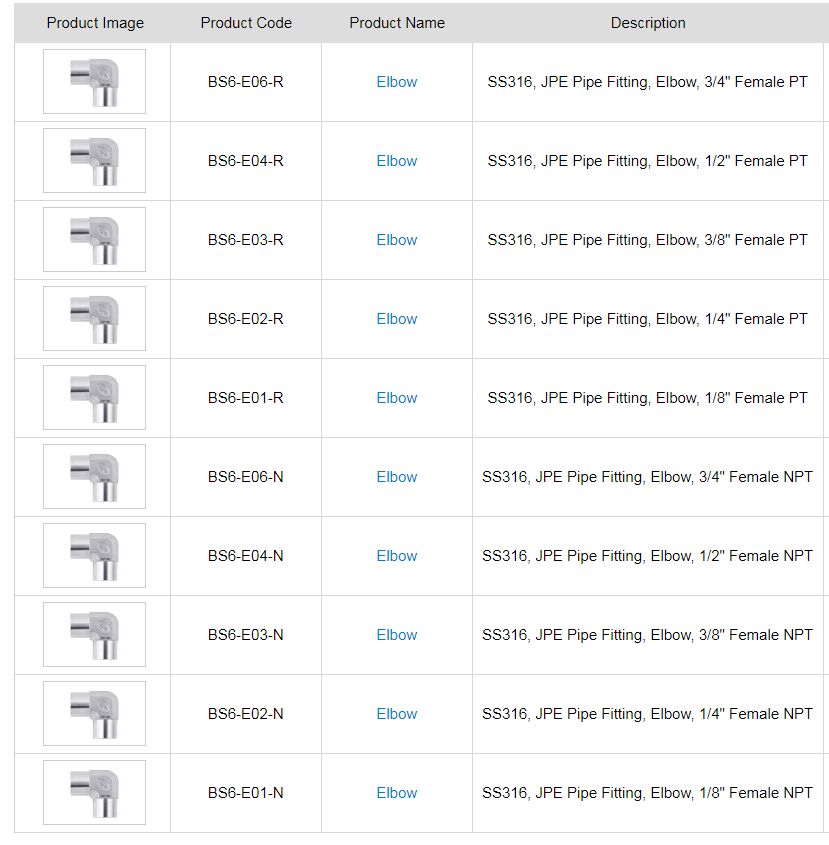Open the Elbow link for BS6-E06-R
This screenshot has height=845, width=829.
pos(397,82)
